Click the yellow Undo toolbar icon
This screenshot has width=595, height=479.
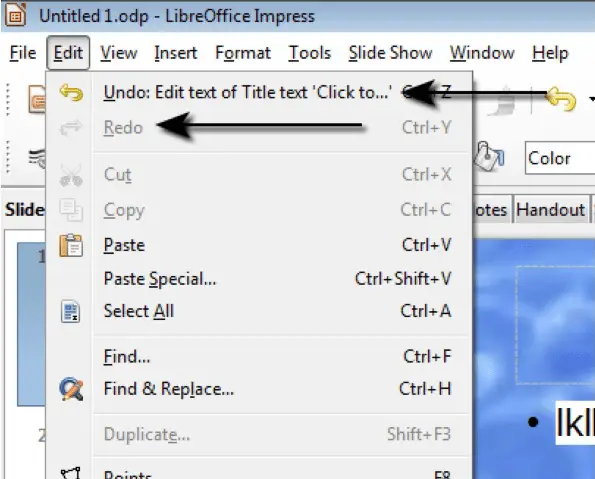pyautogui.click(x=560, y=99)
